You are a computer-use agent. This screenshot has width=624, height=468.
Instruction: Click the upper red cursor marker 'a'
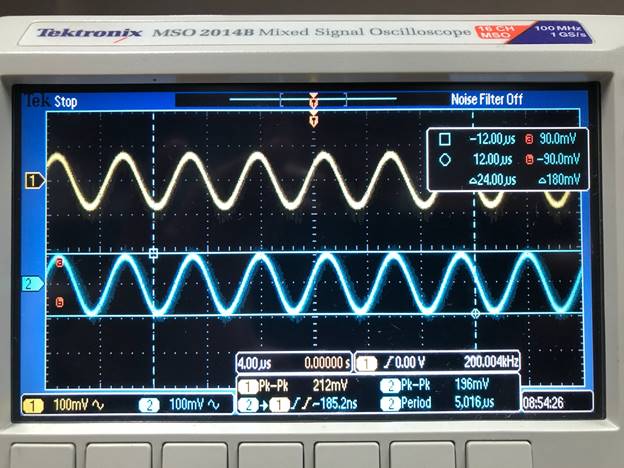(x=60, y=262)
